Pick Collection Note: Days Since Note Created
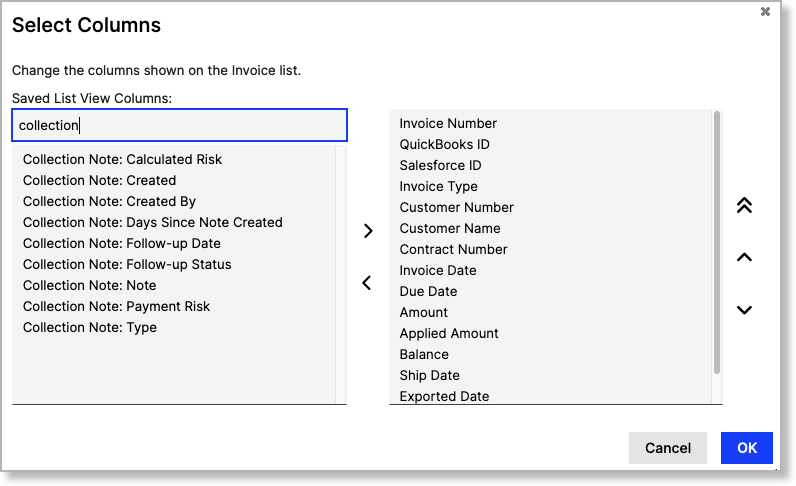This screenshot has height=486, width=796. coord(153,222)
